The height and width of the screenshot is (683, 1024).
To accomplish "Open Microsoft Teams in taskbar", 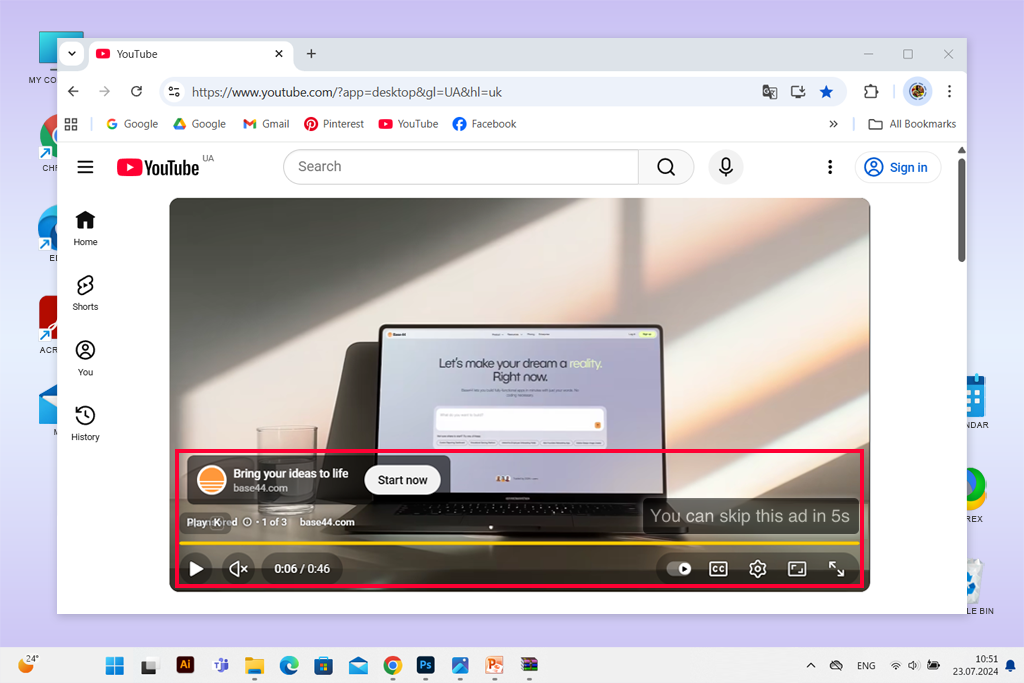I will [x=221, y=665].
